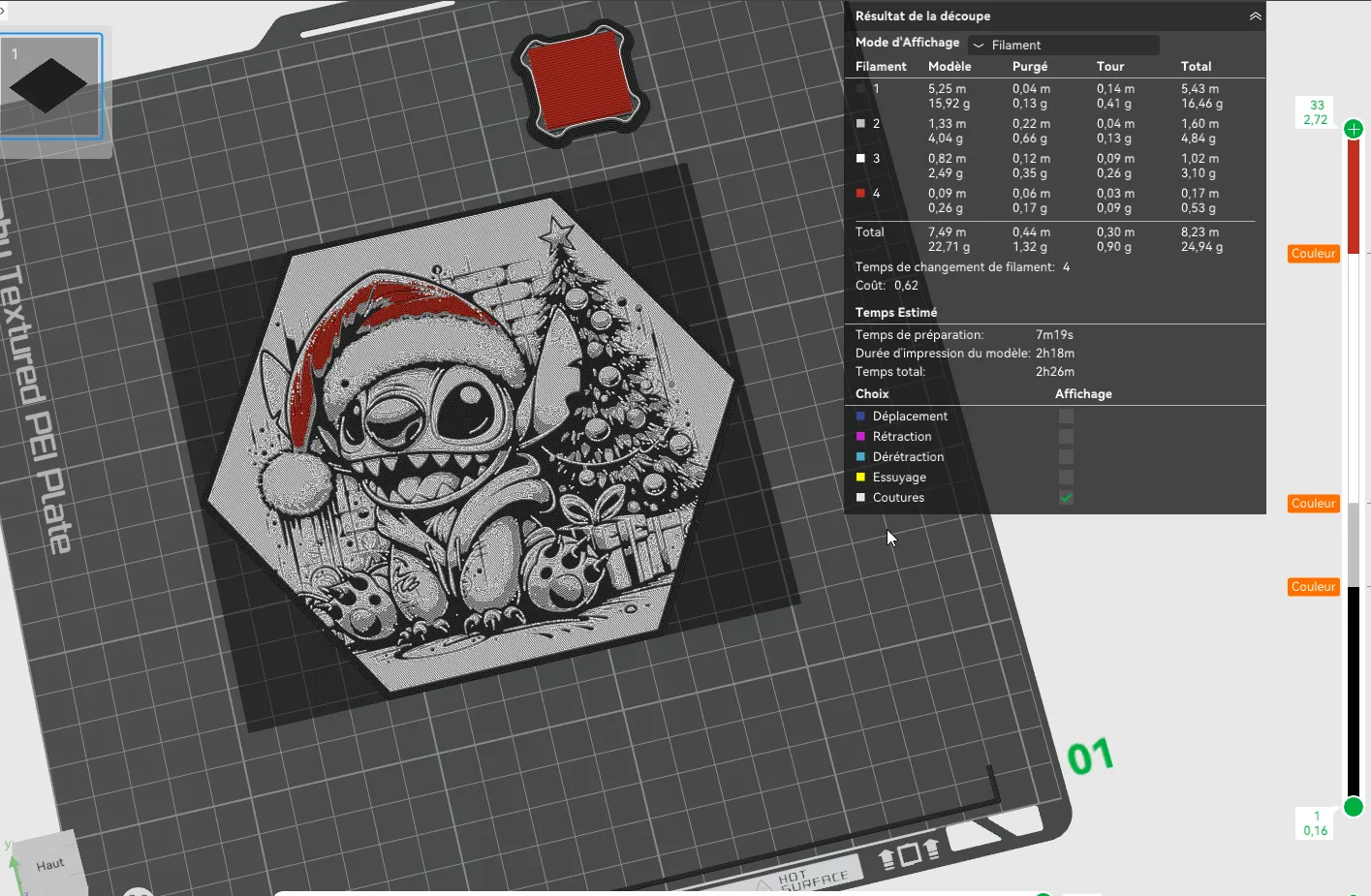The height and width of the screenshot is (896, 1371).
Task: Click the 1,33 m value for filament 2
Action: pos(947,123)
